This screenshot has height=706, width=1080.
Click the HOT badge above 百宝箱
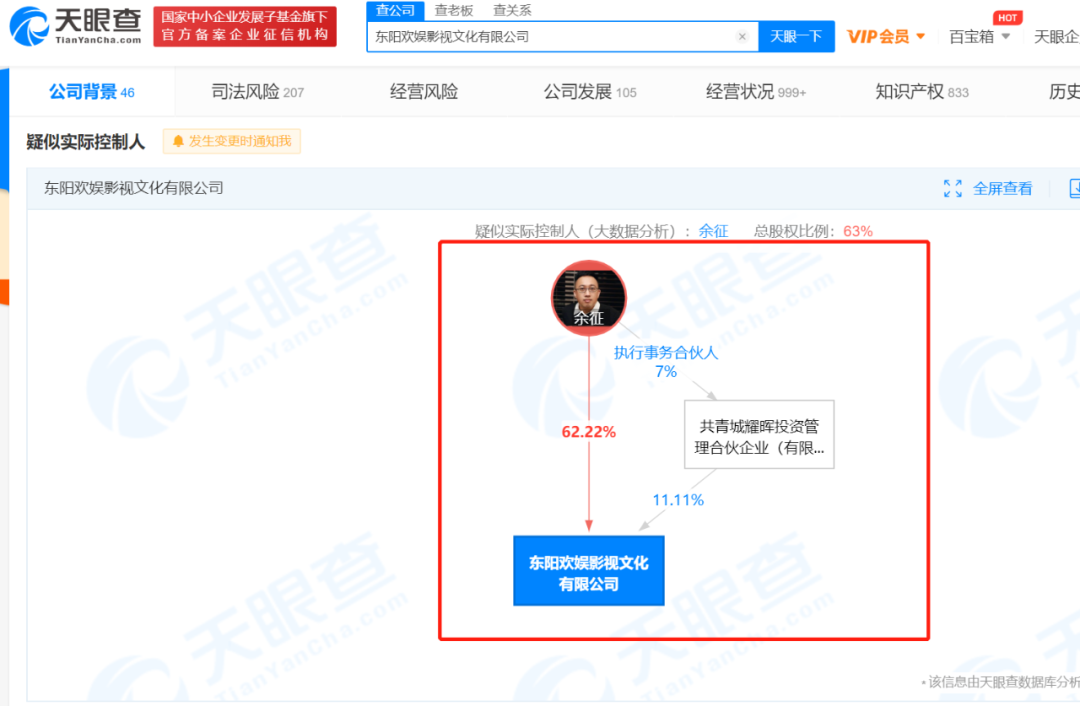click(1008, 17)
